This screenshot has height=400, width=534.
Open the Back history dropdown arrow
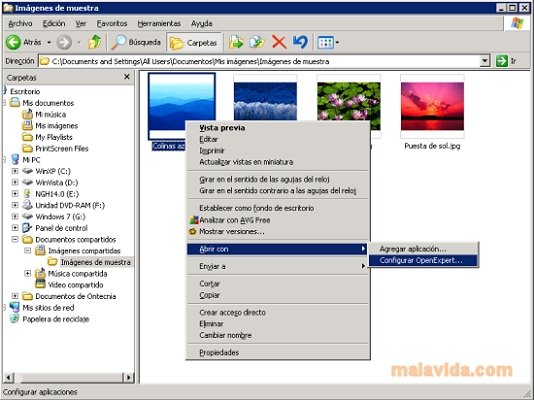coord(49,43)
